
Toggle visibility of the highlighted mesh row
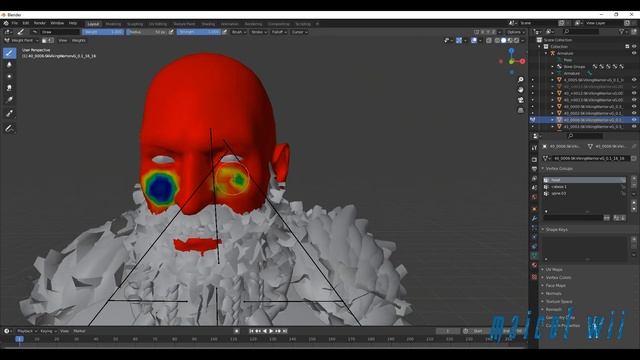pyautogui.click(x=634, y=120)
